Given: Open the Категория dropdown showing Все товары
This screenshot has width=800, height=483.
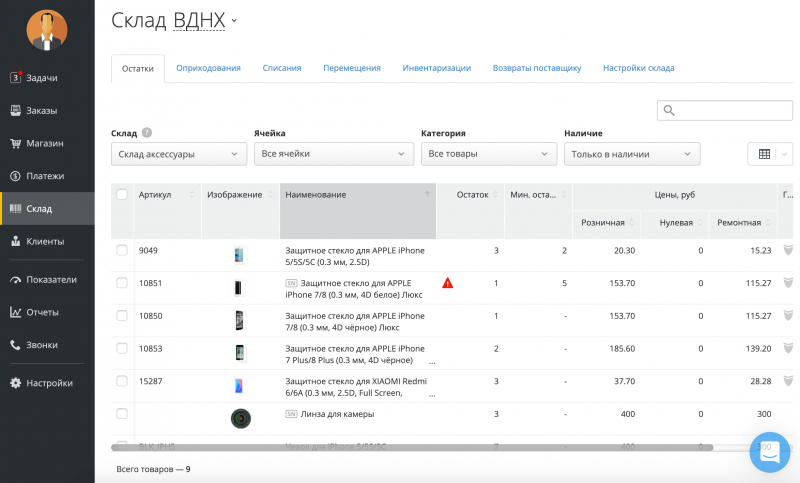Looking at the screenshot, I should 489,154.
